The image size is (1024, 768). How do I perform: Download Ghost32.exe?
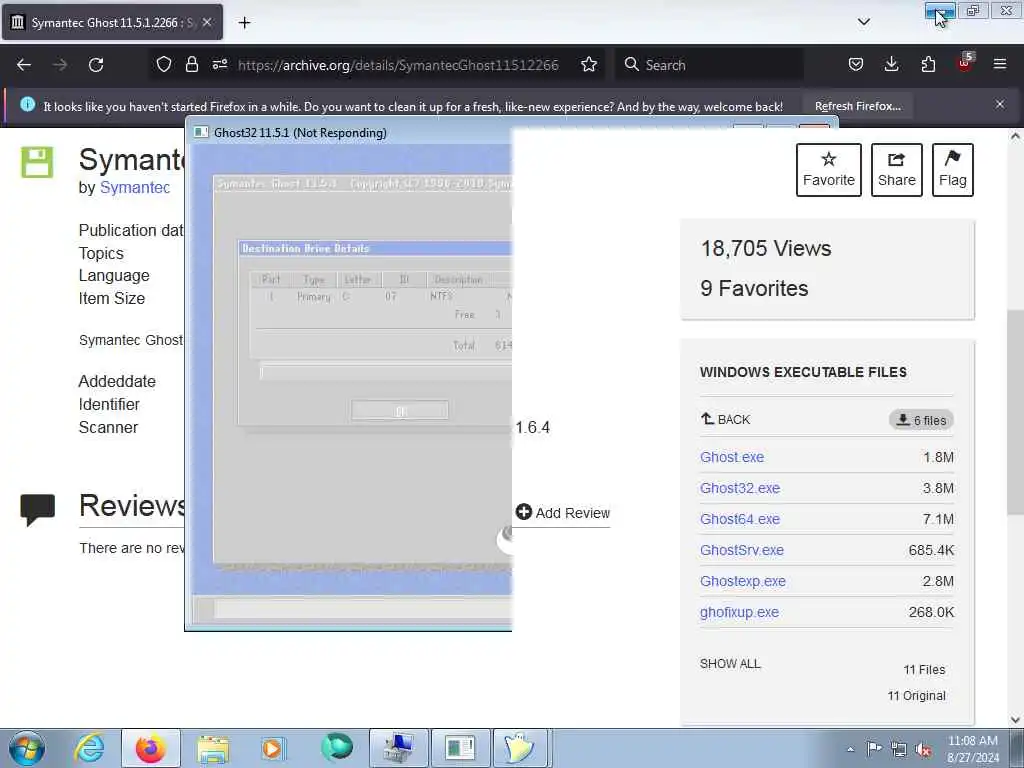pos(740,488)
